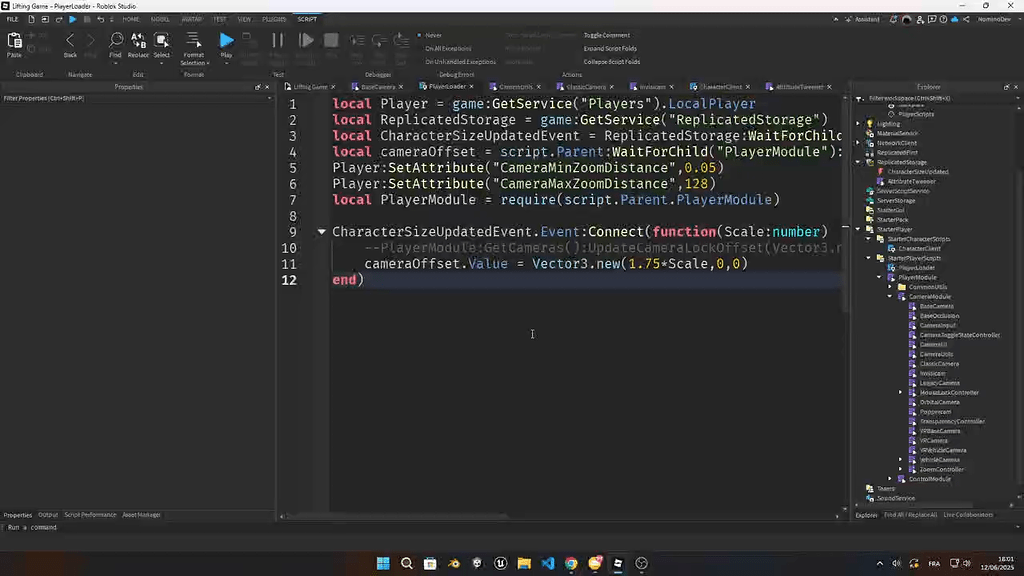Select ZoomController module in Explorer
Viewport: 1024px width, 576px height.
click(x=941, y=469)
